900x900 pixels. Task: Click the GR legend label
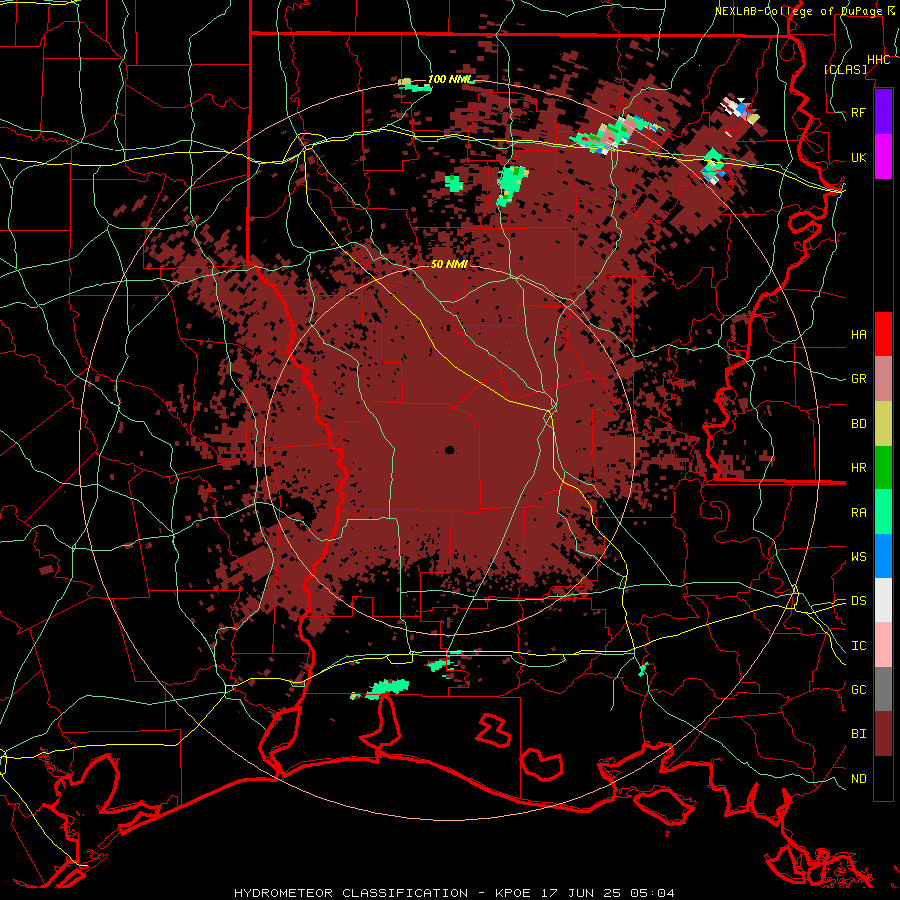coord(858,379)
